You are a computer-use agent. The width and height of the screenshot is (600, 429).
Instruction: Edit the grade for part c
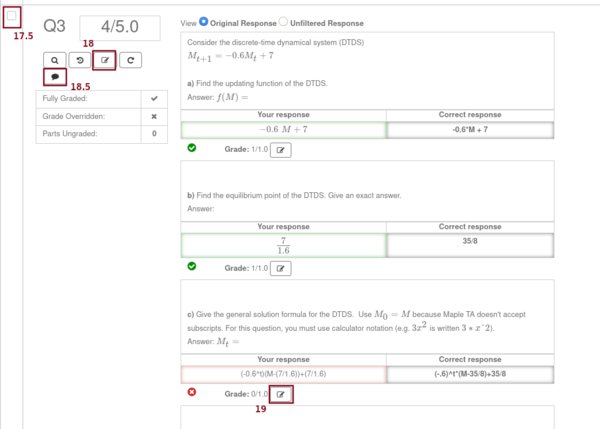[x=281, y=394]
